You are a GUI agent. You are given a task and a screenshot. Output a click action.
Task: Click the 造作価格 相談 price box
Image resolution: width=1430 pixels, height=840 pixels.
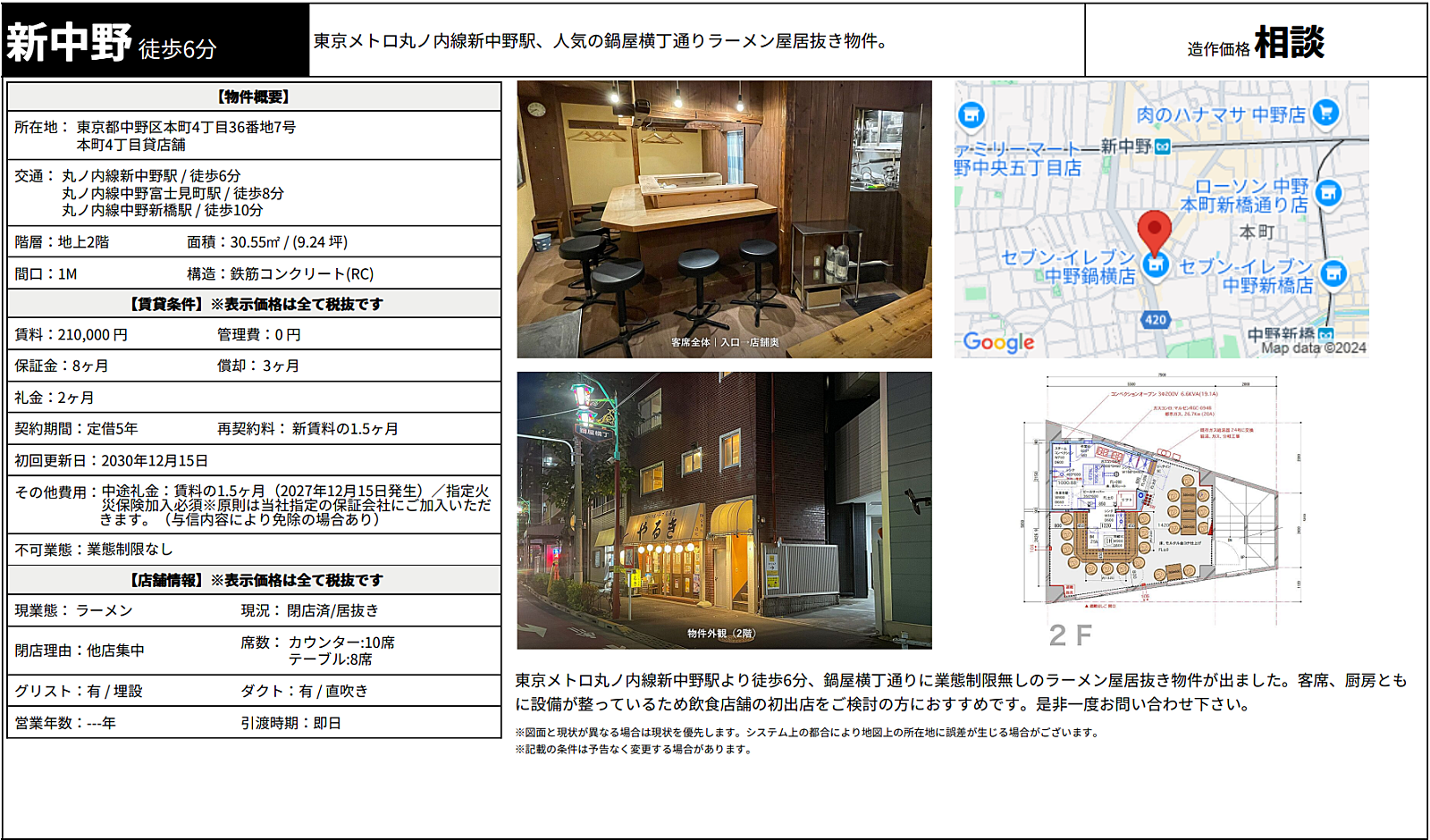[1256, 41]
